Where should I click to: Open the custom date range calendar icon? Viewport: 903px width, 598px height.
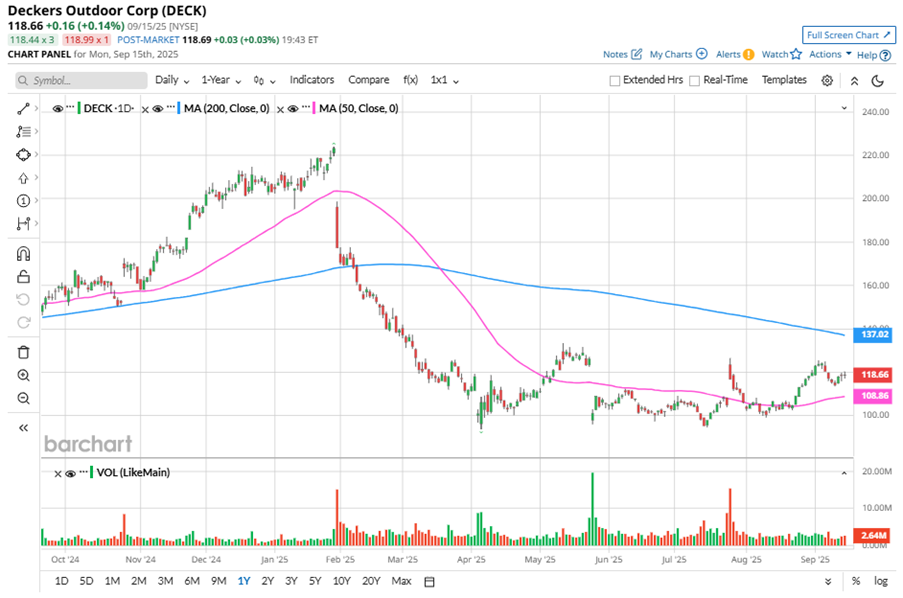429,581
